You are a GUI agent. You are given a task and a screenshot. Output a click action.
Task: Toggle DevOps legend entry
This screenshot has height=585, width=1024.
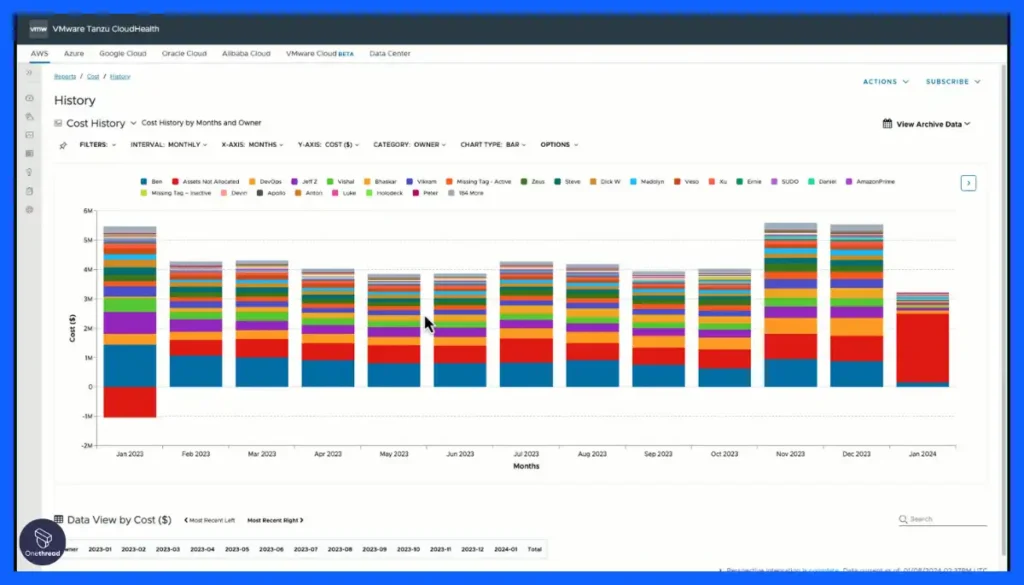(265, 182)
